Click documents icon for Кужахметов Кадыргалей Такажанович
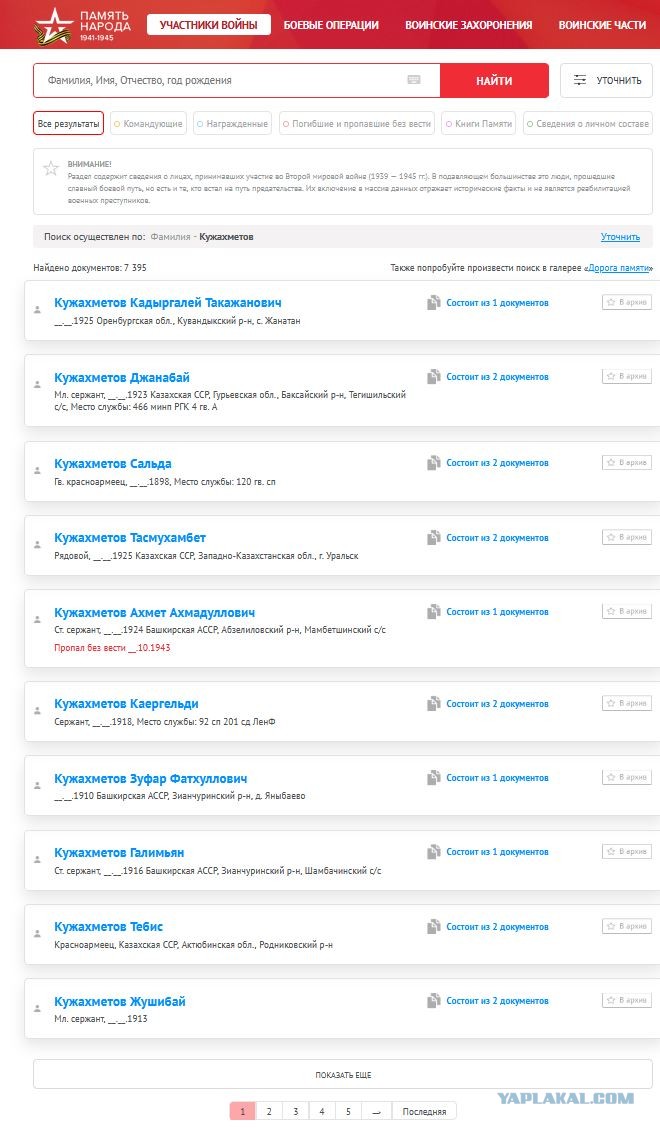660x1128 pixels. tap(433, 303)
